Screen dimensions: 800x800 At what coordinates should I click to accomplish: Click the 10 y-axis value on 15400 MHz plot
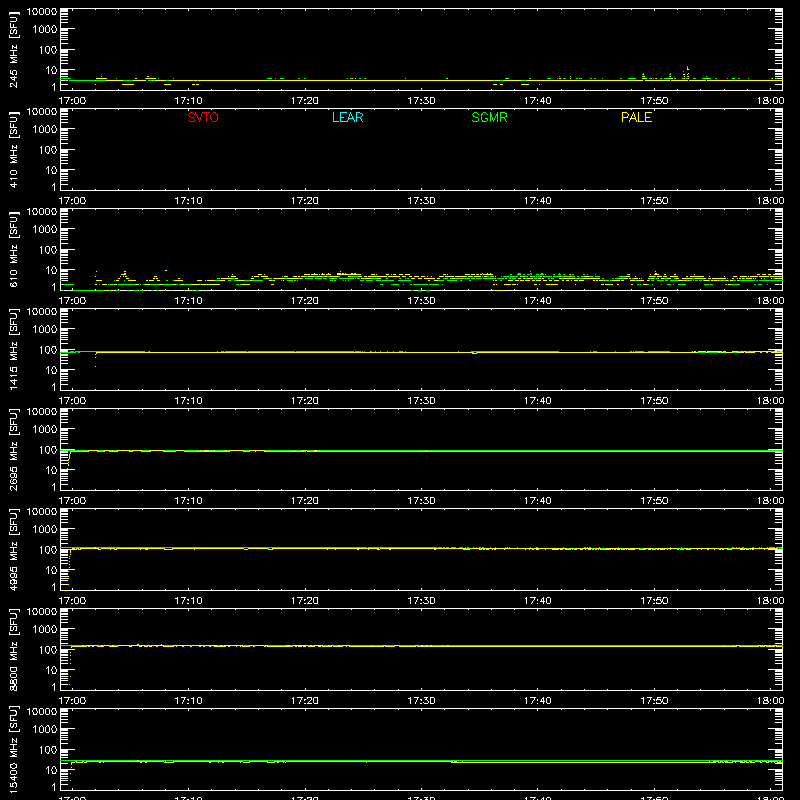[x=51, y=770]
